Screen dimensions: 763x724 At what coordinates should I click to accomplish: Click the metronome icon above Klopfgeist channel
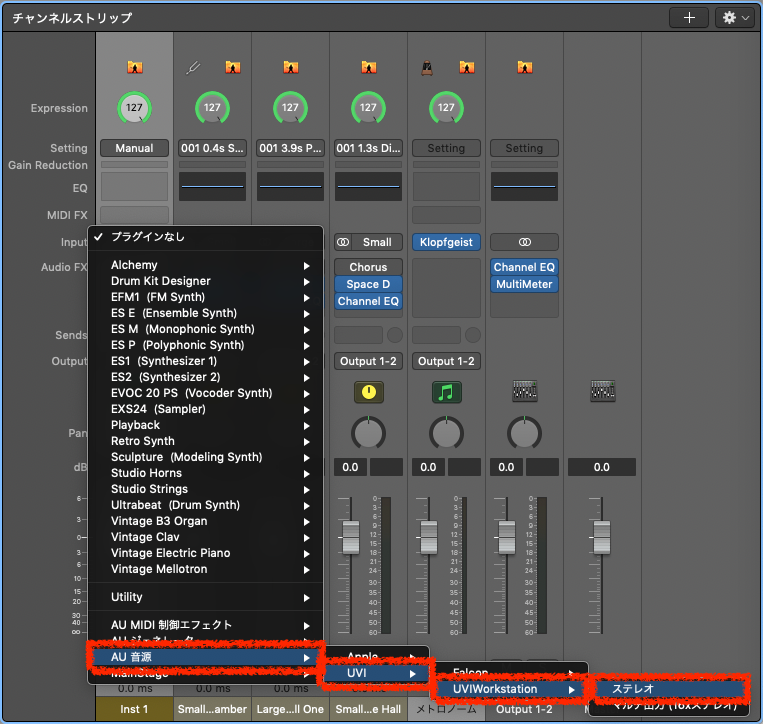427,68
